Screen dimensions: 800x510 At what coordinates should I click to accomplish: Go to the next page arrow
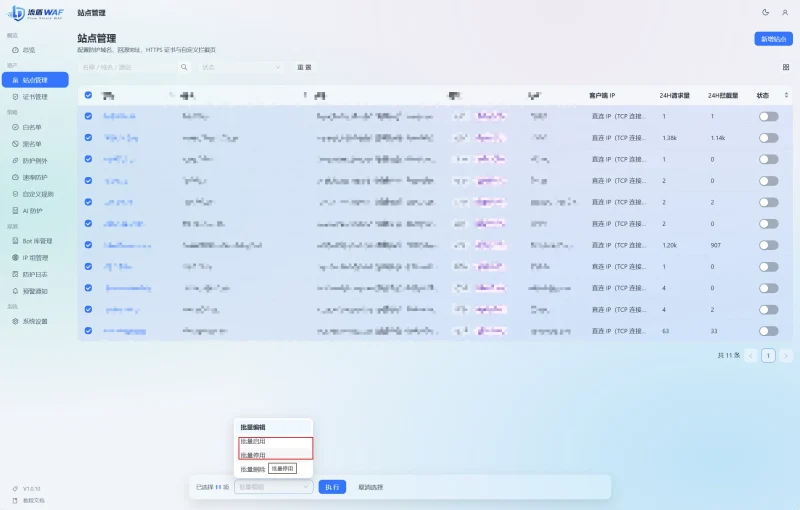point(786,355)
